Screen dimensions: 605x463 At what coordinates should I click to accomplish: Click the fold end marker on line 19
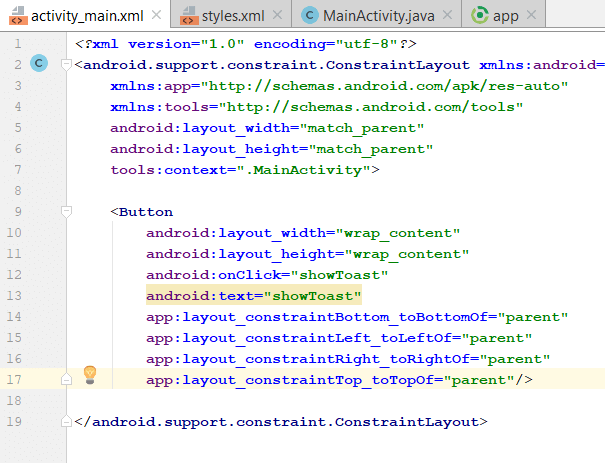pyautogui.click(x=66, y=421)
